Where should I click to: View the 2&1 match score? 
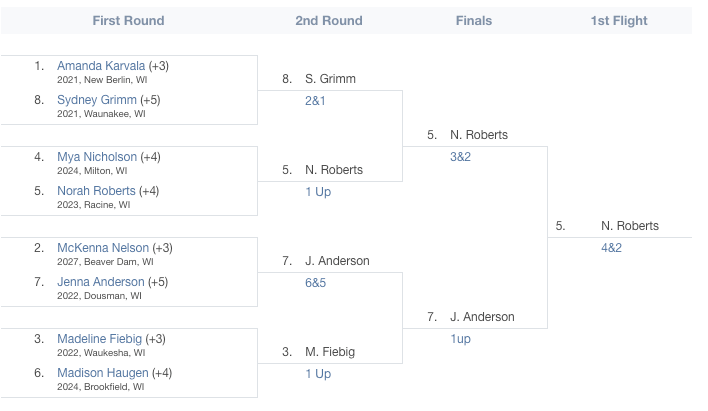[315, 101]
